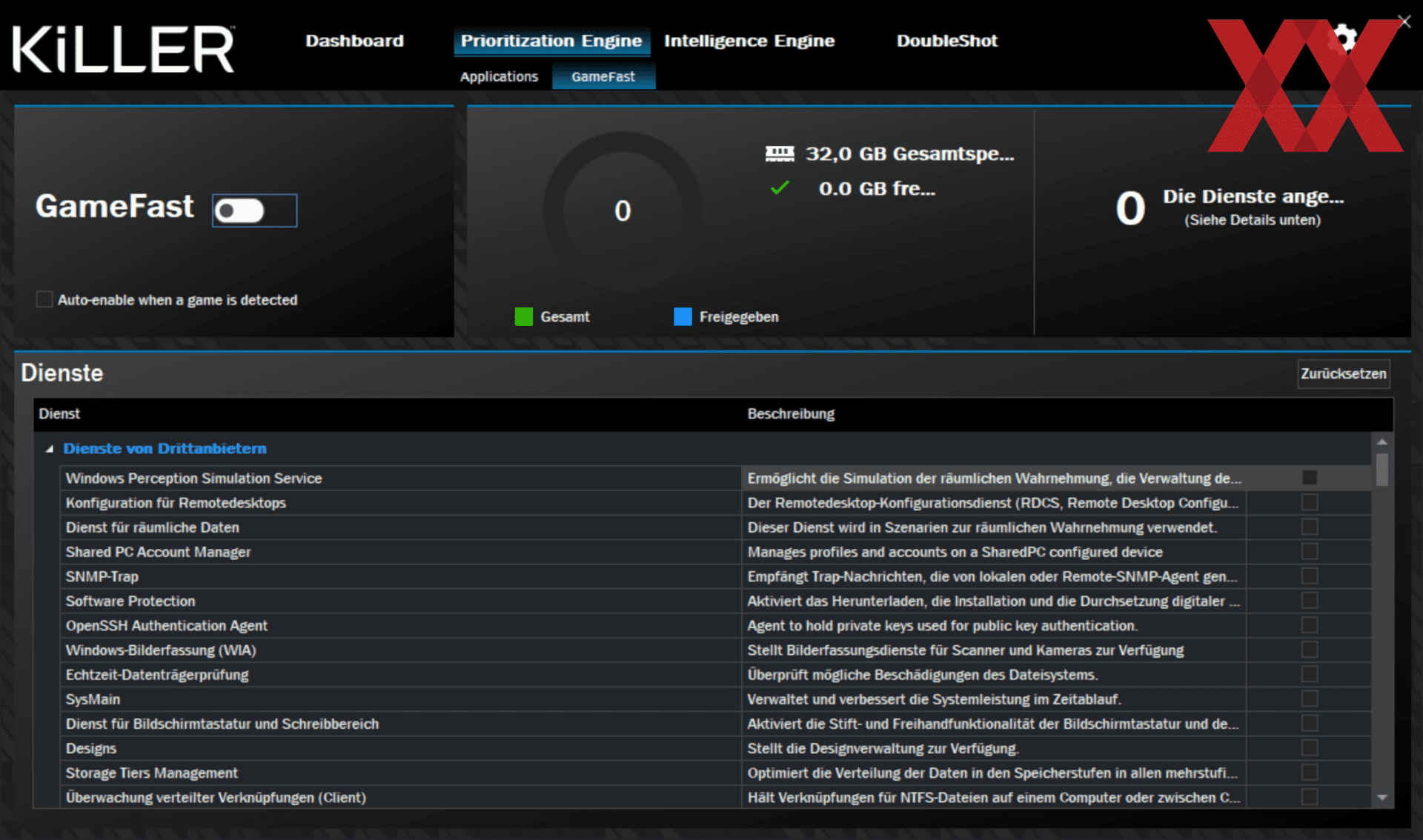1423x840 pixels.
Task: Open the DoubleShot tab
Action: pyautogui.click(x=947, y=41)
